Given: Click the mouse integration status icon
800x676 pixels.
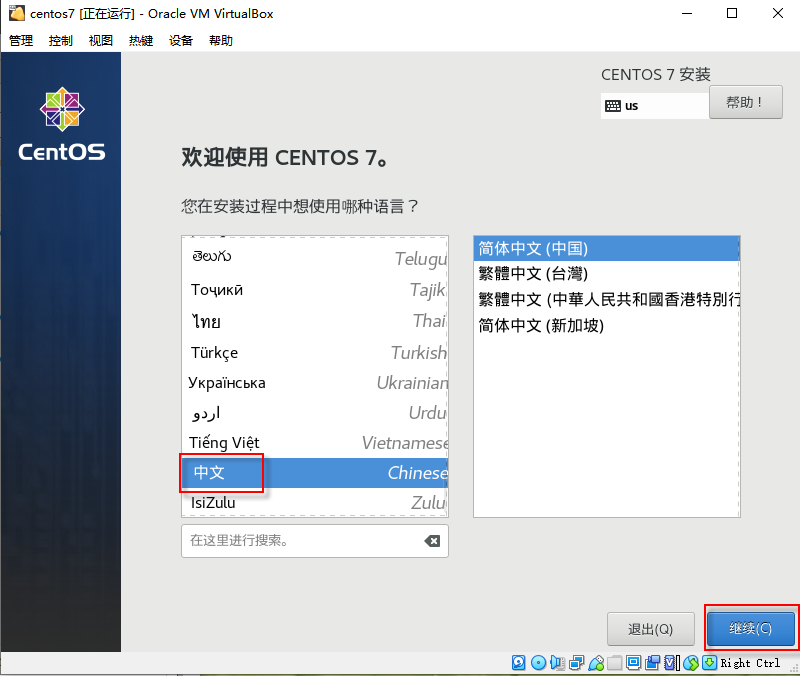Looking at the screenshot, I should (x=691, y=663).
